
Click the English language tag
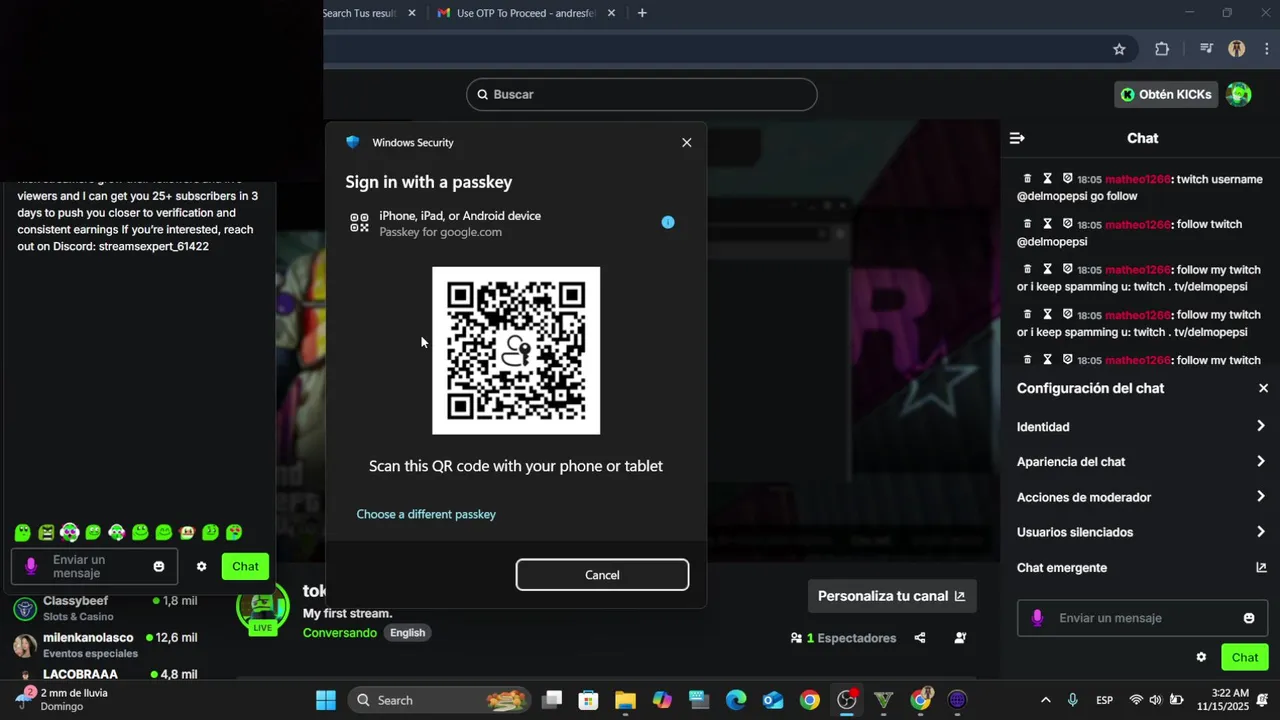click(x=407, y=633)
